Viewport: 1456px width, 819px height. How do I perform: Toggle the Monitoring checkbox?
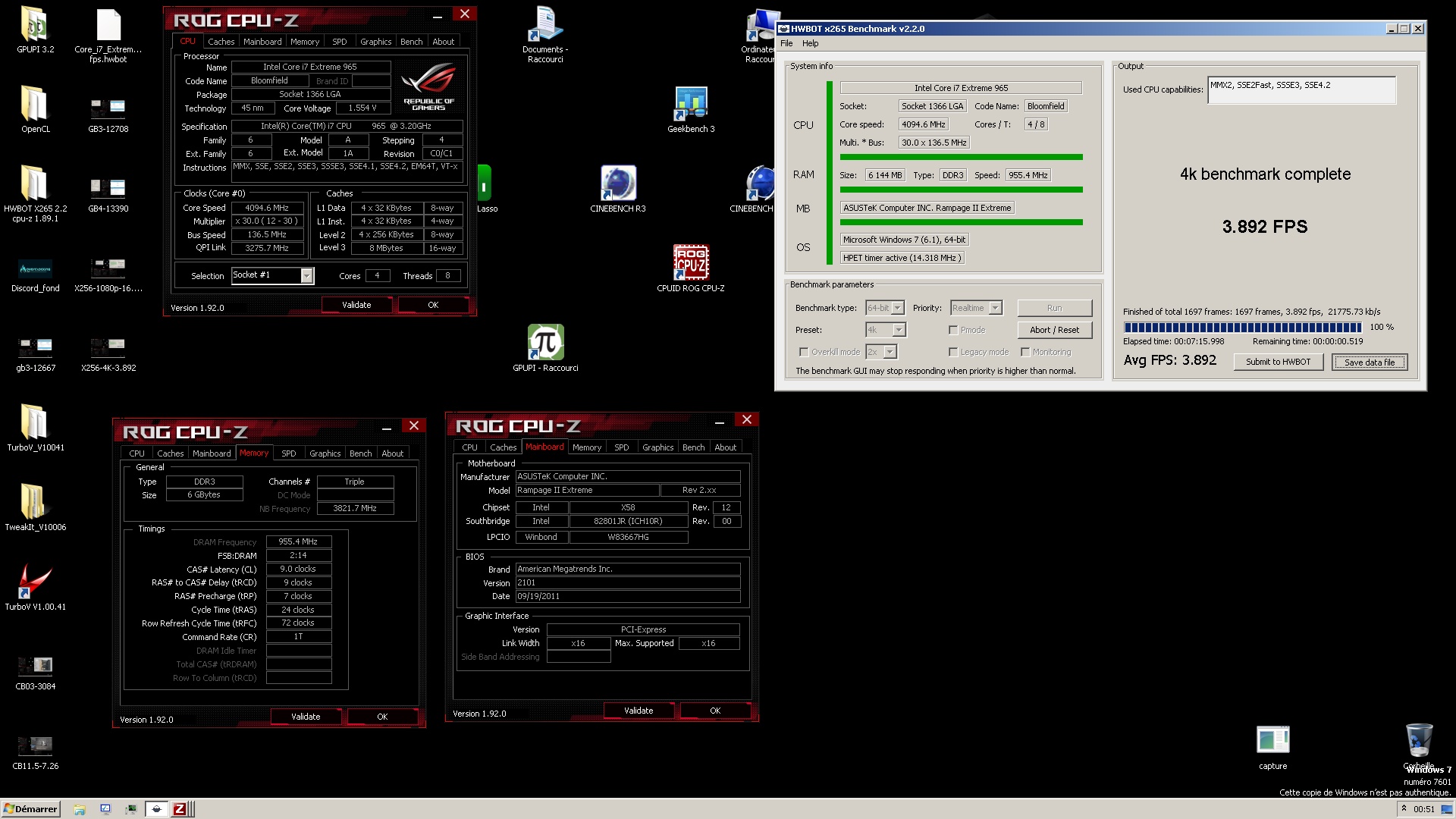tap(1025, 352)
